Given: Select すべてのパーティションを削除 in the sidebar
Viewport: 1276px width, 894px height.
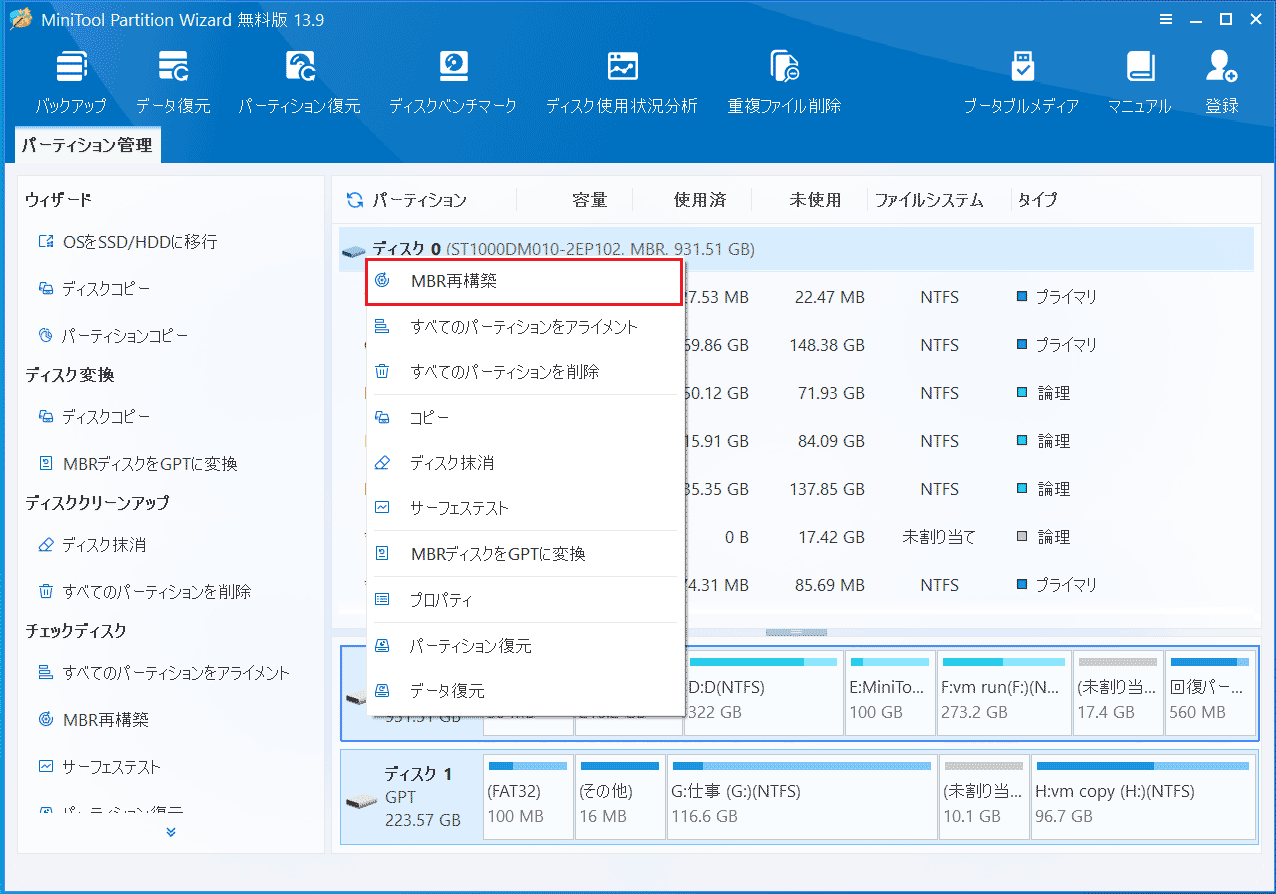Looking at the screenshot, I should pyautogui.click(x=144, y=592).
